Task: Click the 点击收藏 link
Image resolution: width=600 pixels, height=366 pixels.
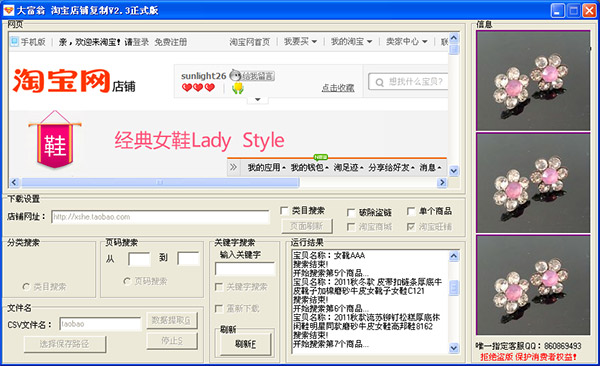Action: [x=338, y=88]
